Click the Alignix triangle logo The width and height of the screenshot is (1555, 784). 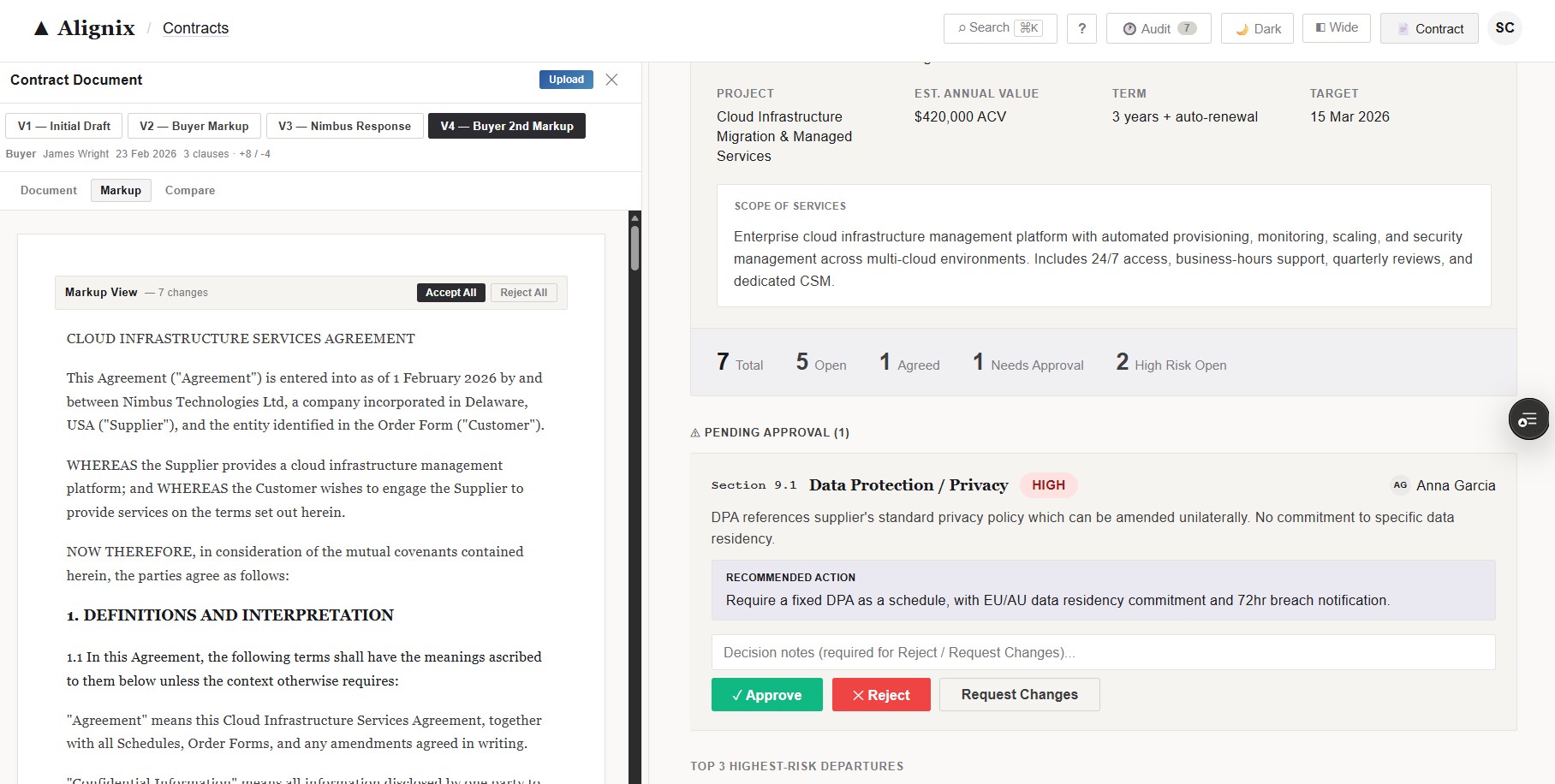coord(41,29)
